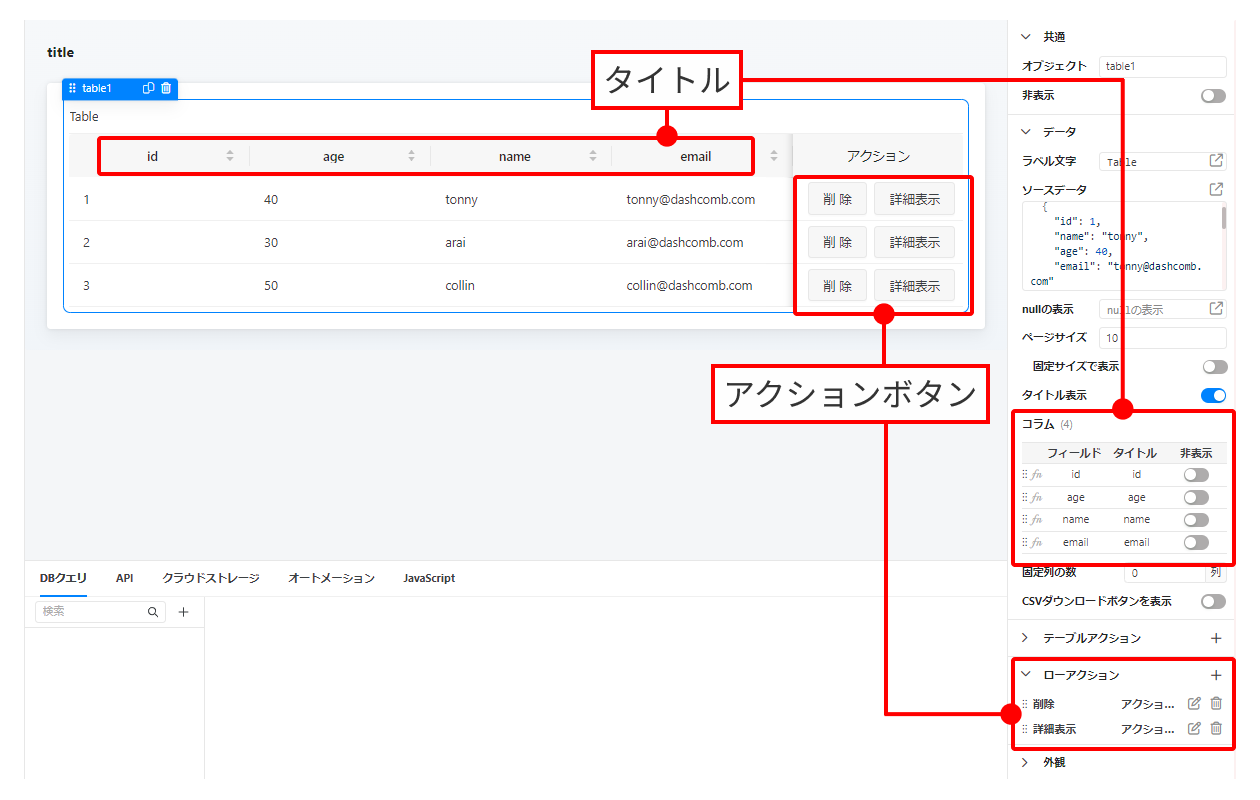
Task: Click the plus icon to add ローアクション
Action: tap(1216, 675)
